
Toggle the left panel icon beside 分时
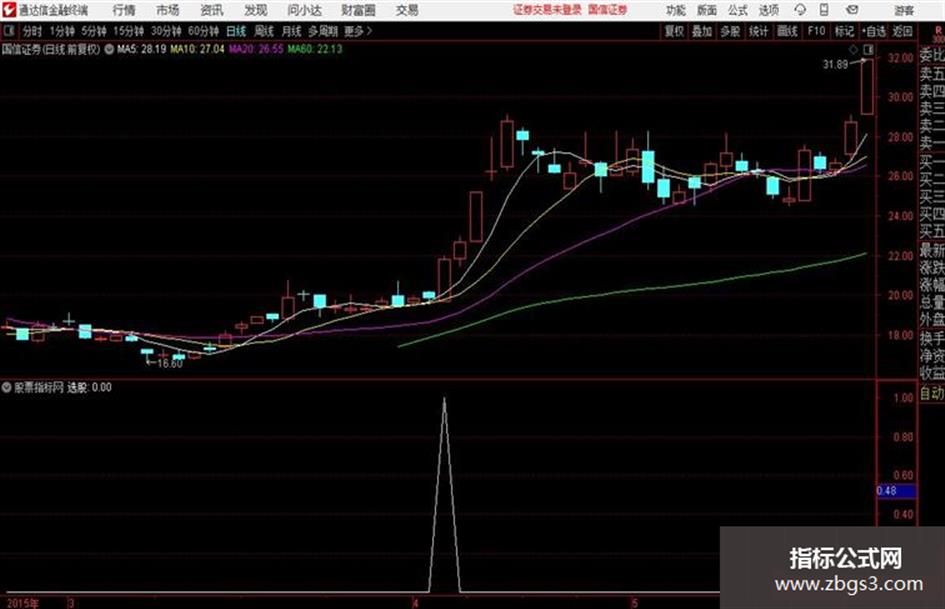(8, 31)
